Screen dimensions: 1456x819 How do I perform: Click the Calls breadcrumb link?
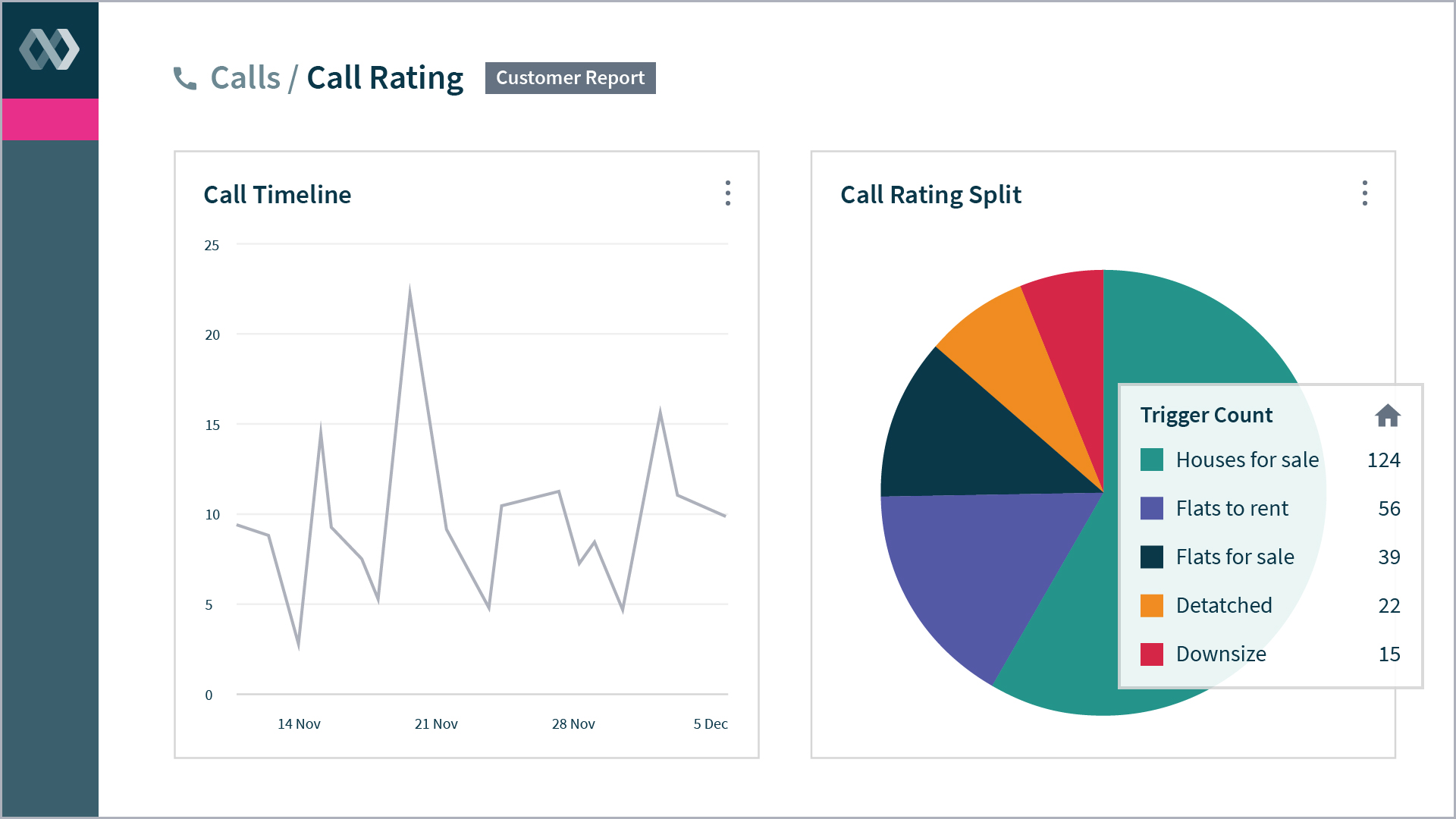tap(245, 78)
